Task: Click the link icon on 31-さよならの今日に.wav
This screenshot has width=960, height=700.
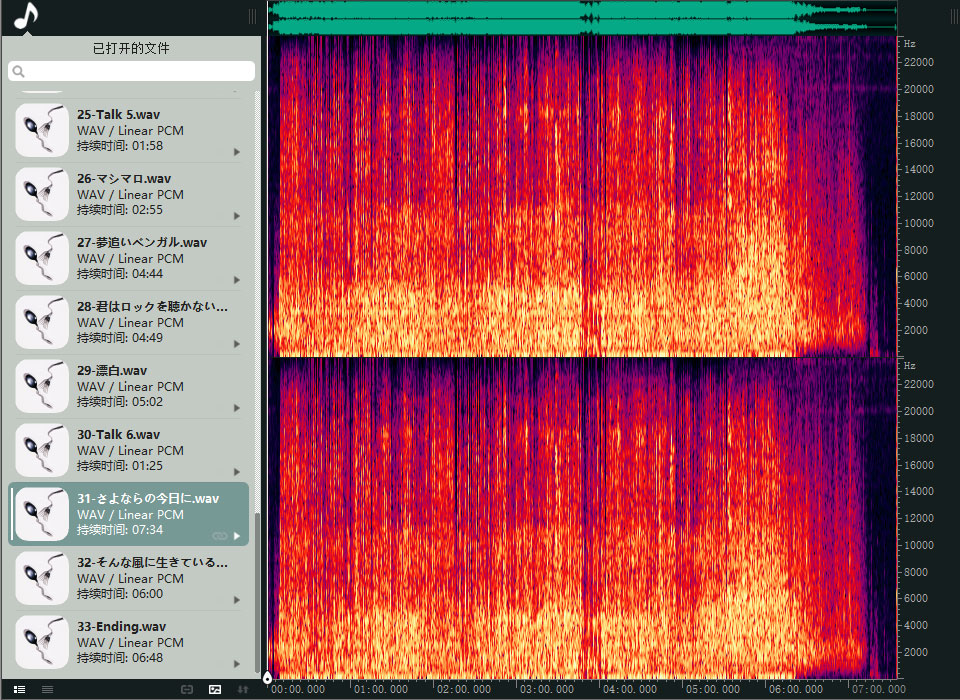Action: coord(220,536)
